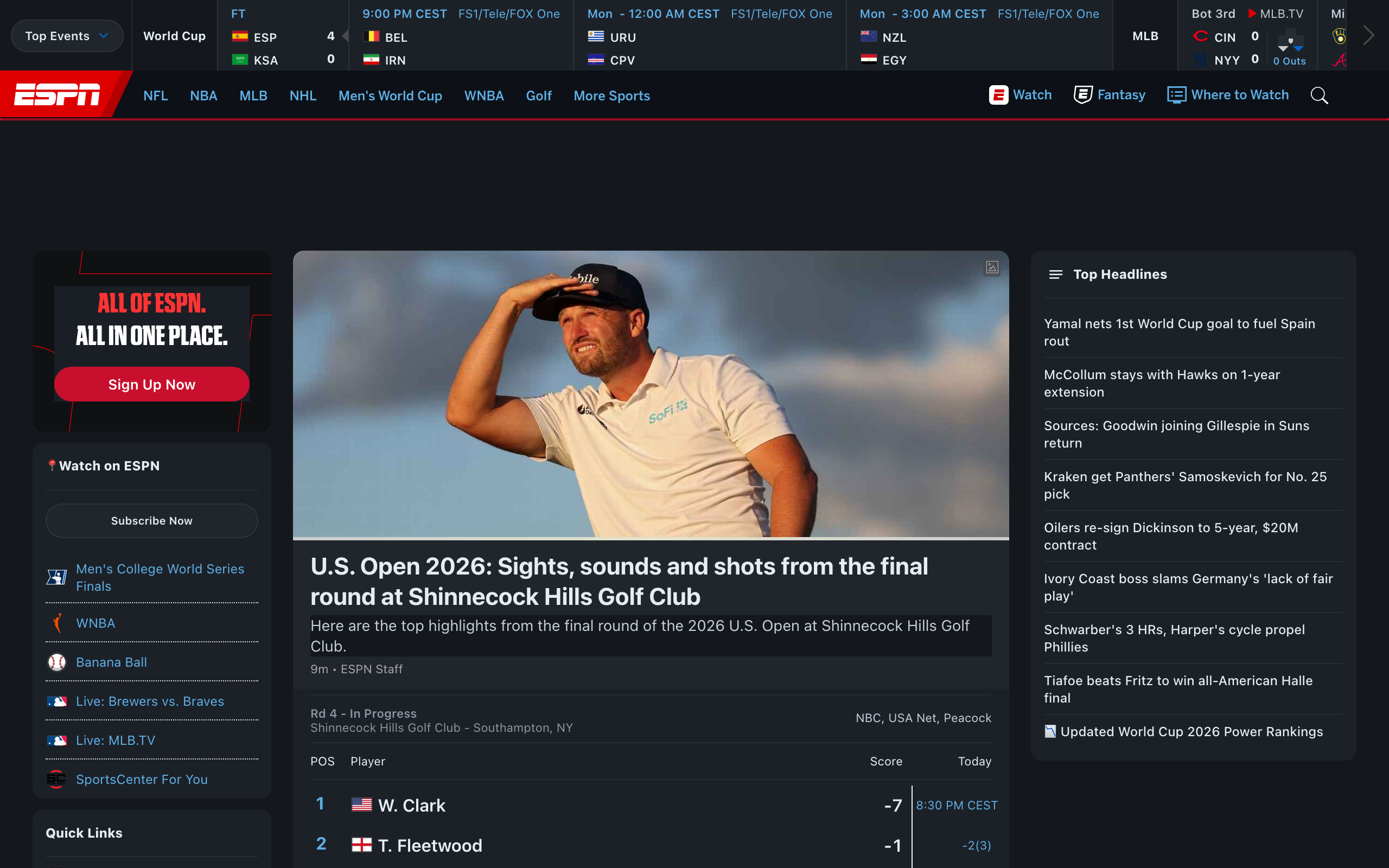
Task: Open the NHL menu
Action: click(302, 96)
